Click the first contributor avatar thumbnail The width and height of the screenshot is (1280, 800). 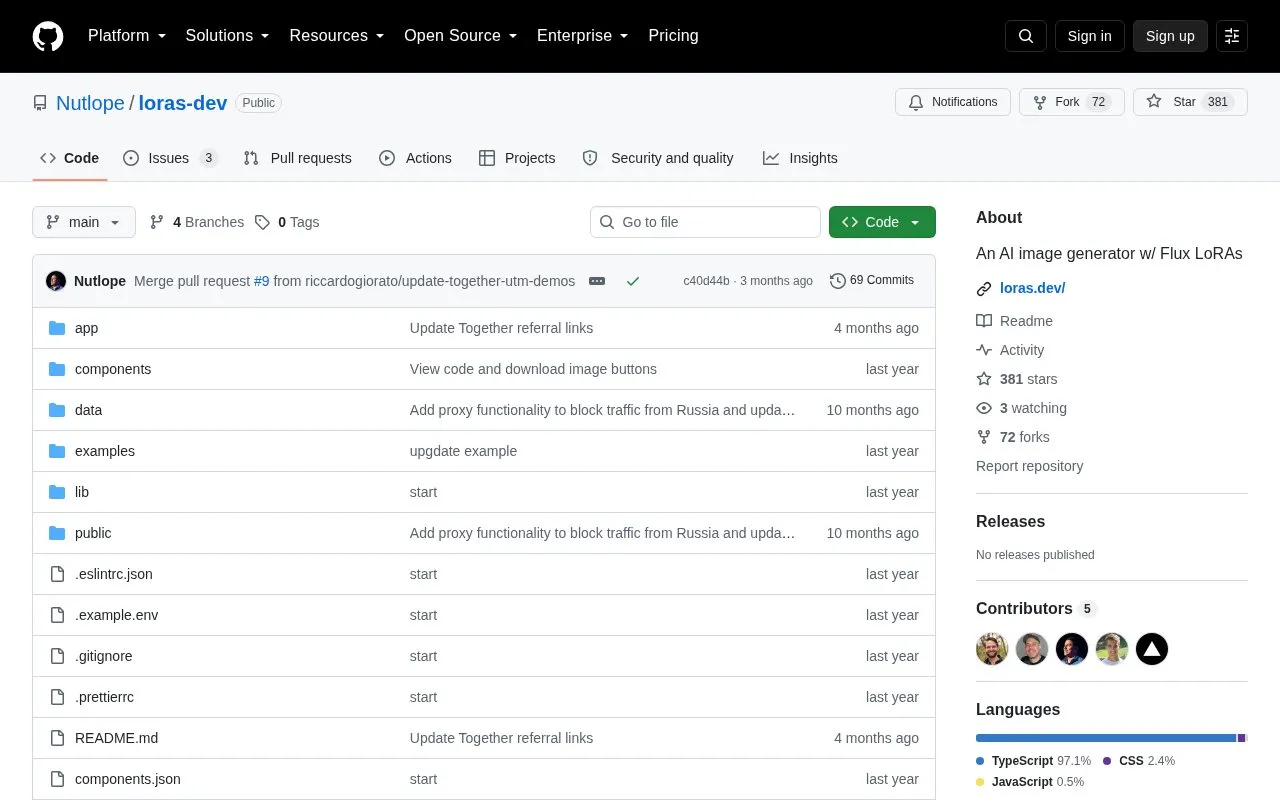click(x=992, y=649)
